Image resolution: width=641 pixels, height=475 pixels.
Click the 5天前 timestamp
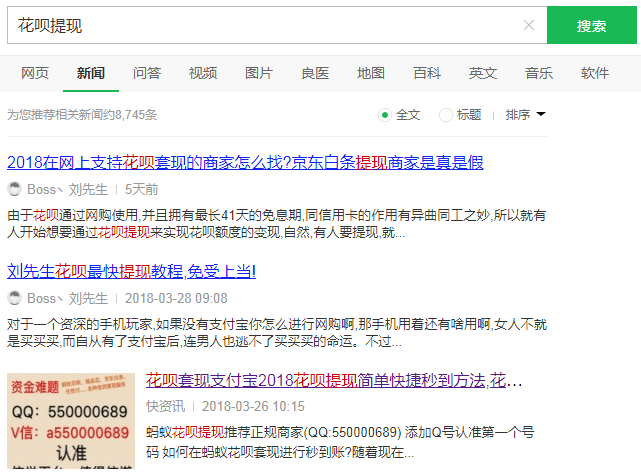tap(141, 189)
